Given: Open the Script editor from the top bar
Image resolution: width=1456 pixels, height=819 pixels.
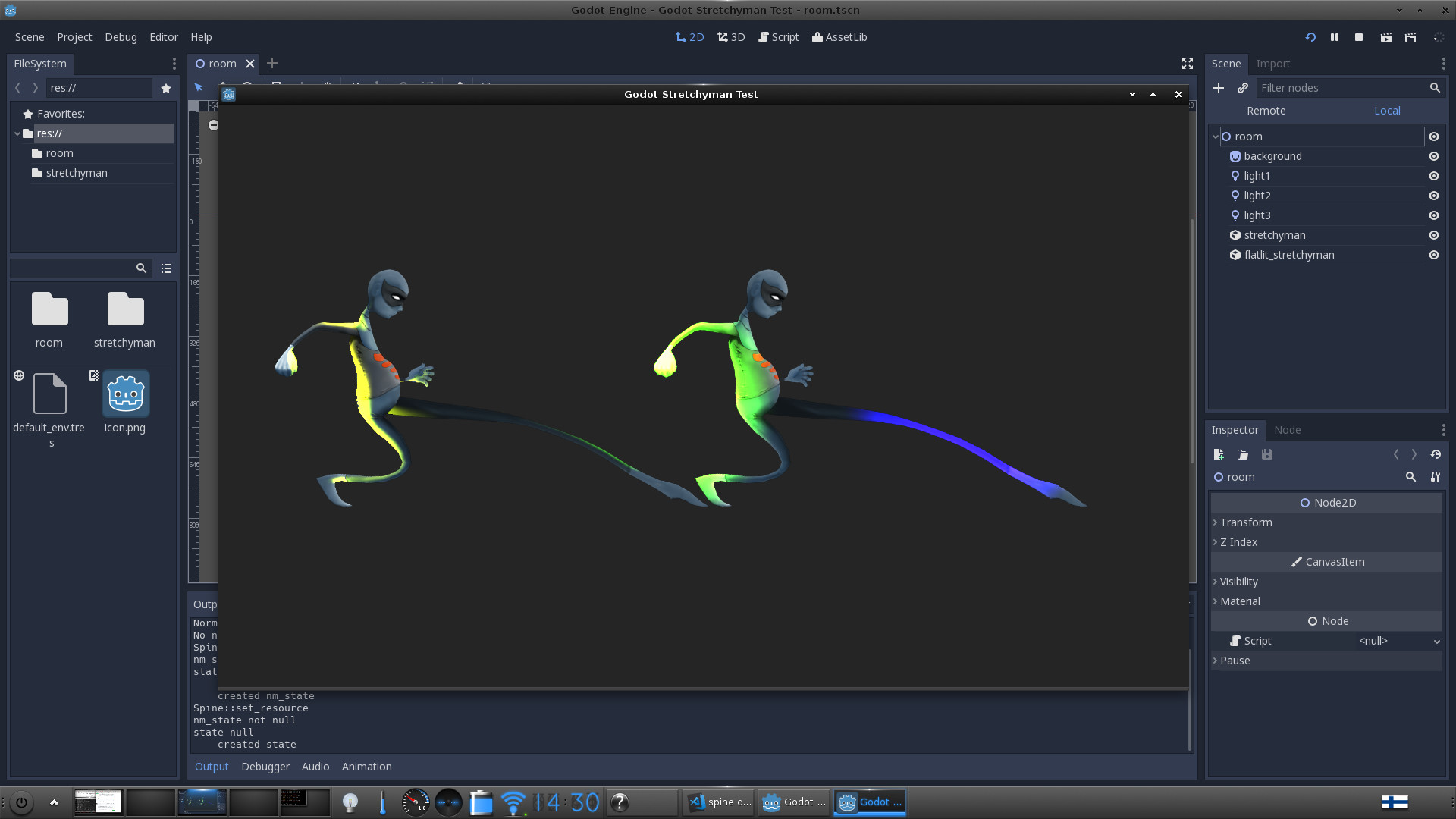Looking at the screenshot, I should 778,37.
